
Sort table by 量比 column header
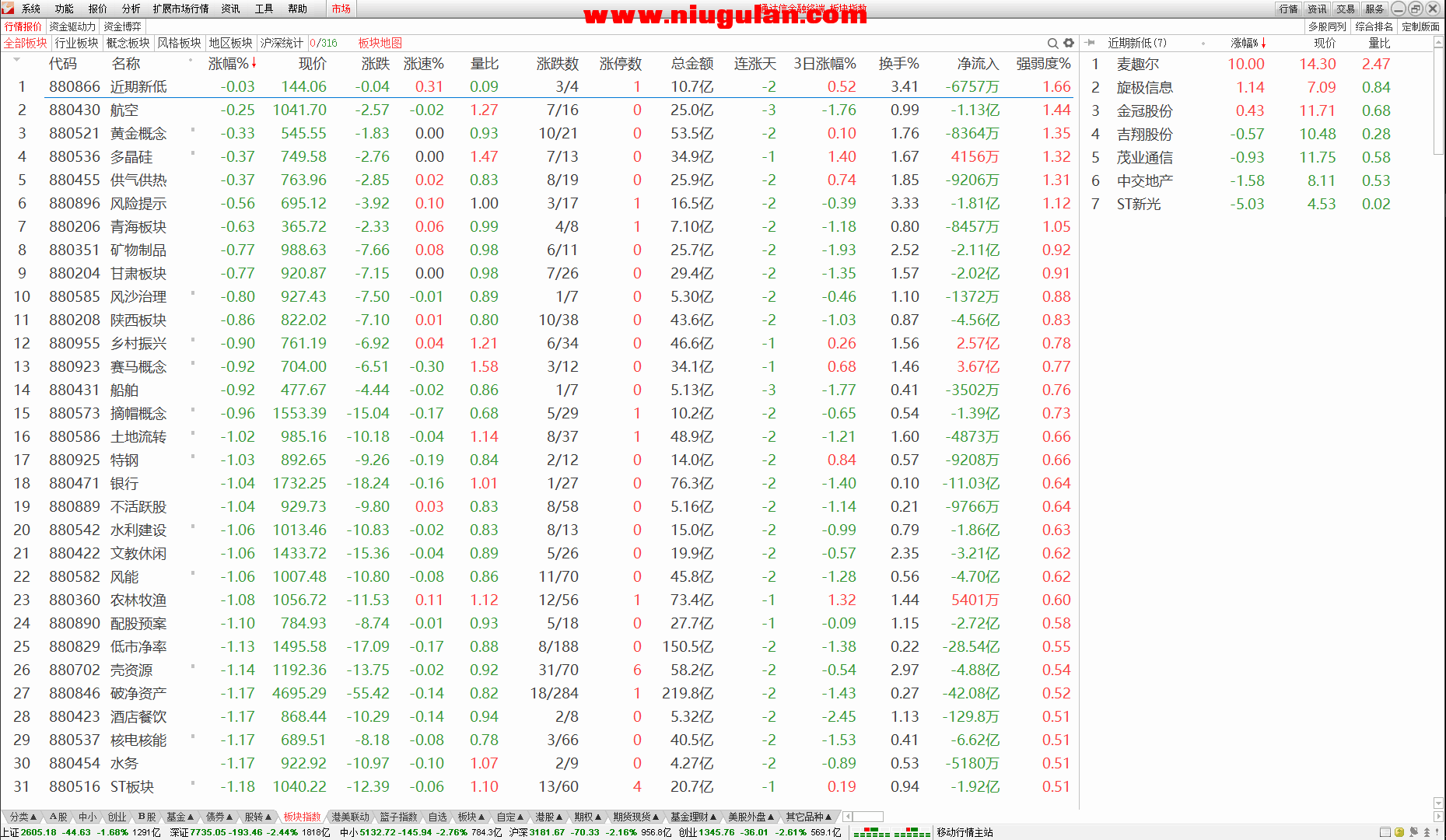pyautogui.click(x=485, y=63)
